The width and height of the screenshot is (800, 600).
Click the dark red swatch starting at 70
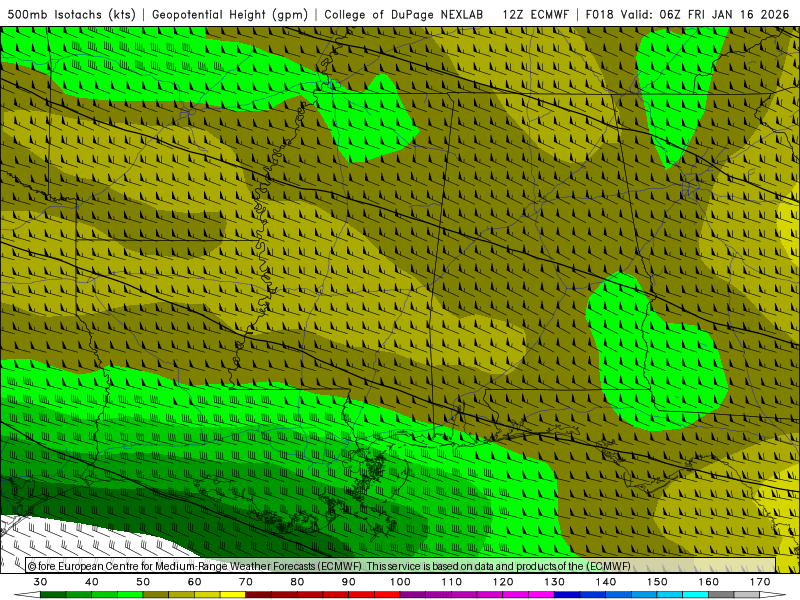259,595
